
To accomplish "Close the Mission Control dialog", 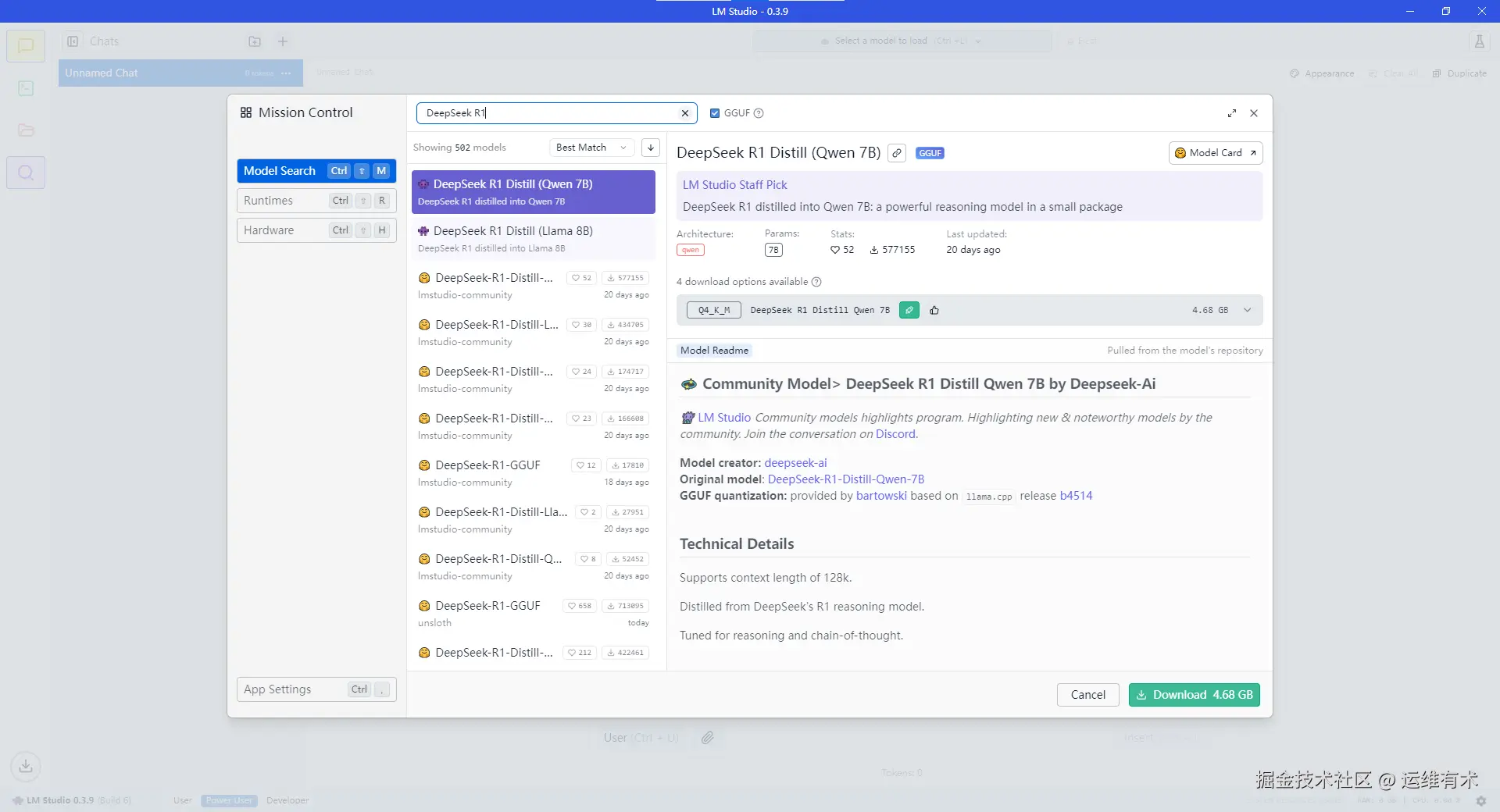I will [x=1254, y=113].
